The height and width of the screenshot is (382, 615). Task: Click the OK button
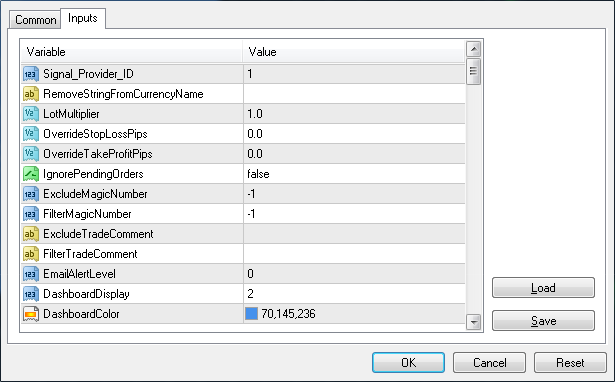pyautogui.click(x=408, y=362)
